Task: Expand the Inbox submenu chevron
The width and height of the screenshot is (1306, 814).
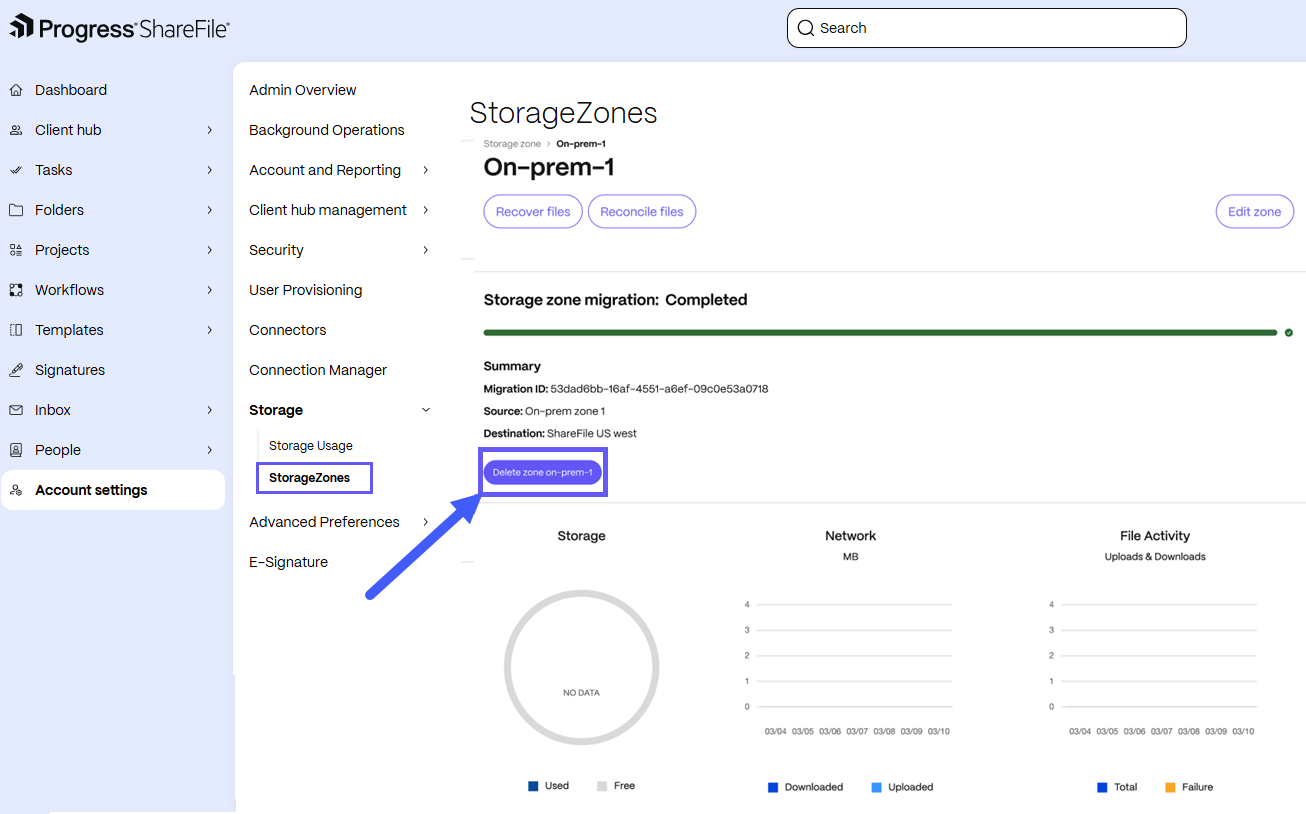Action: tap(210, 410)
